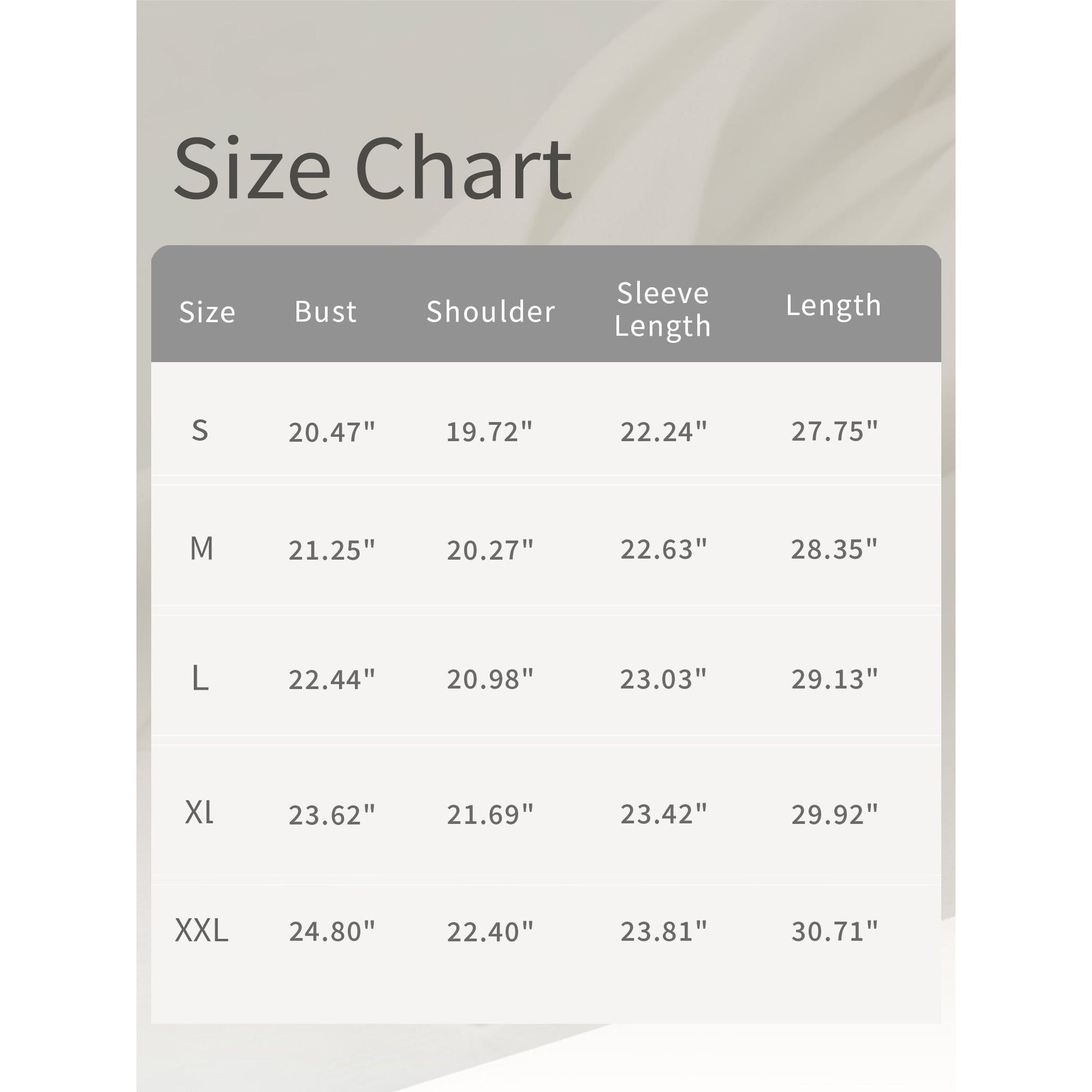This screenshot has width=1092, height=1092.
Task: Select the 29.92" length measurement
Action: pyautogui.click(x=834, y=814)
